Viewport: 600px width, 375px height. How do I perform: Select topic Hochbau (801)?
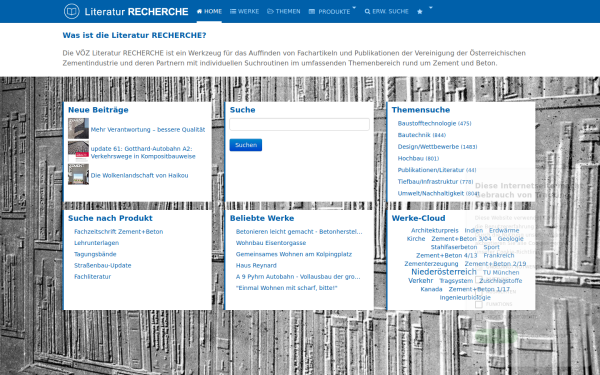(x=418, y=158)
